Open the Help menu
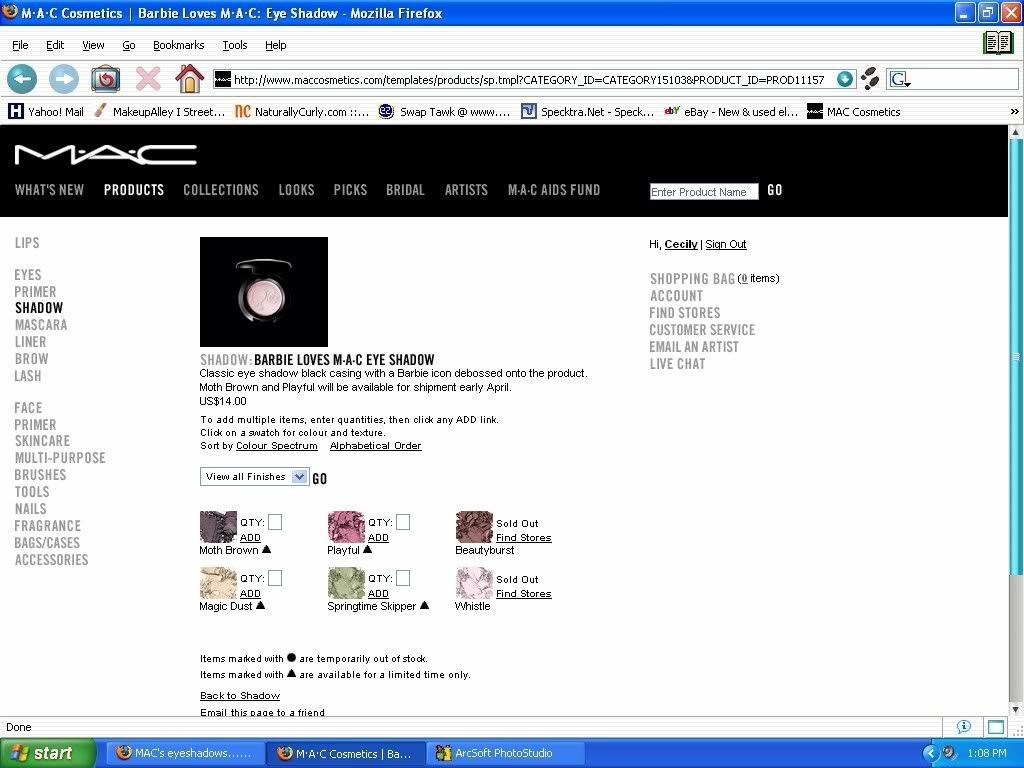 [275, 45]
